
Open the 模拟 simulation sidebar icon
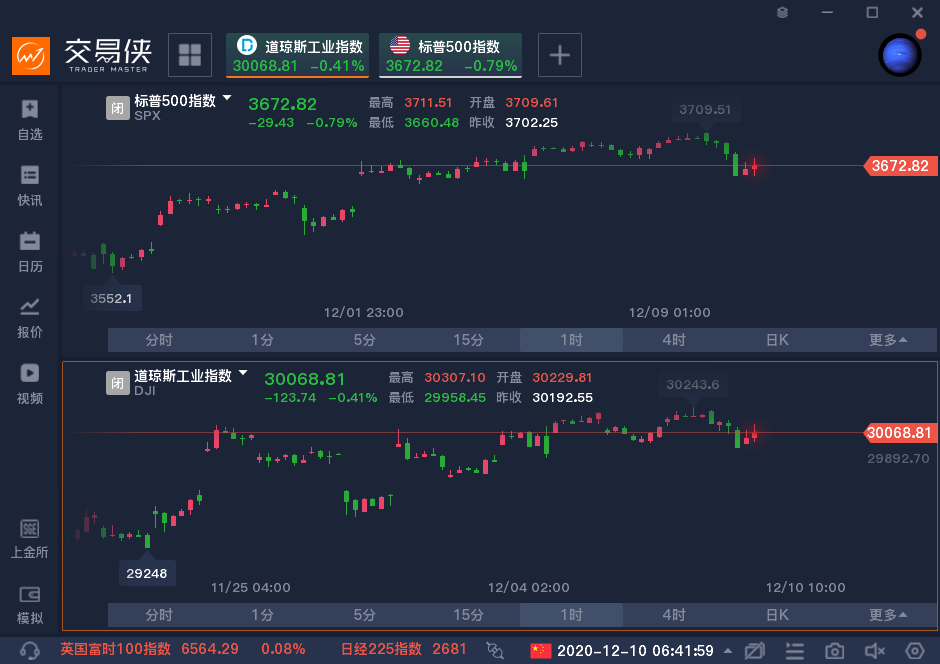(x=29, y=604)
